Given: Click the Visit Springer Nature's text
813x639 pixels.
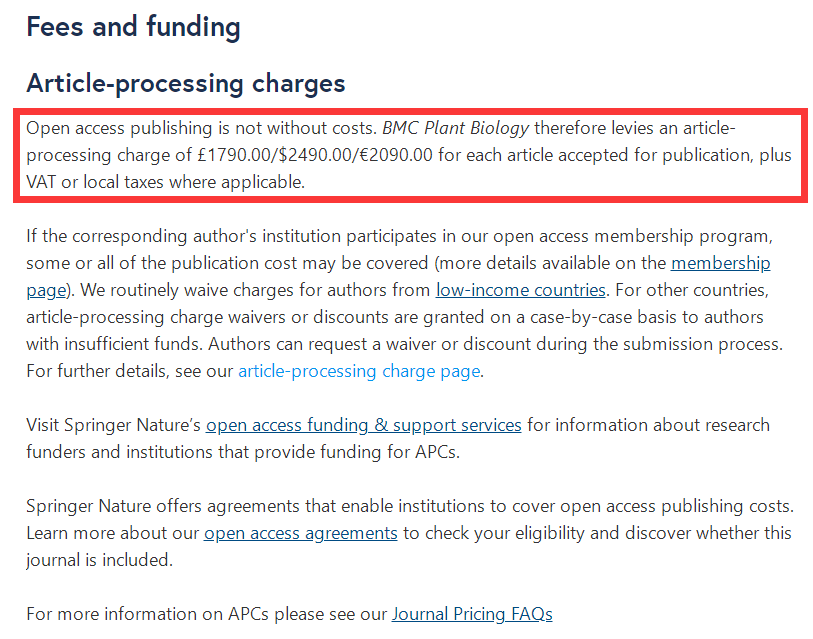Looking at the screenshot, I should 114,425.
